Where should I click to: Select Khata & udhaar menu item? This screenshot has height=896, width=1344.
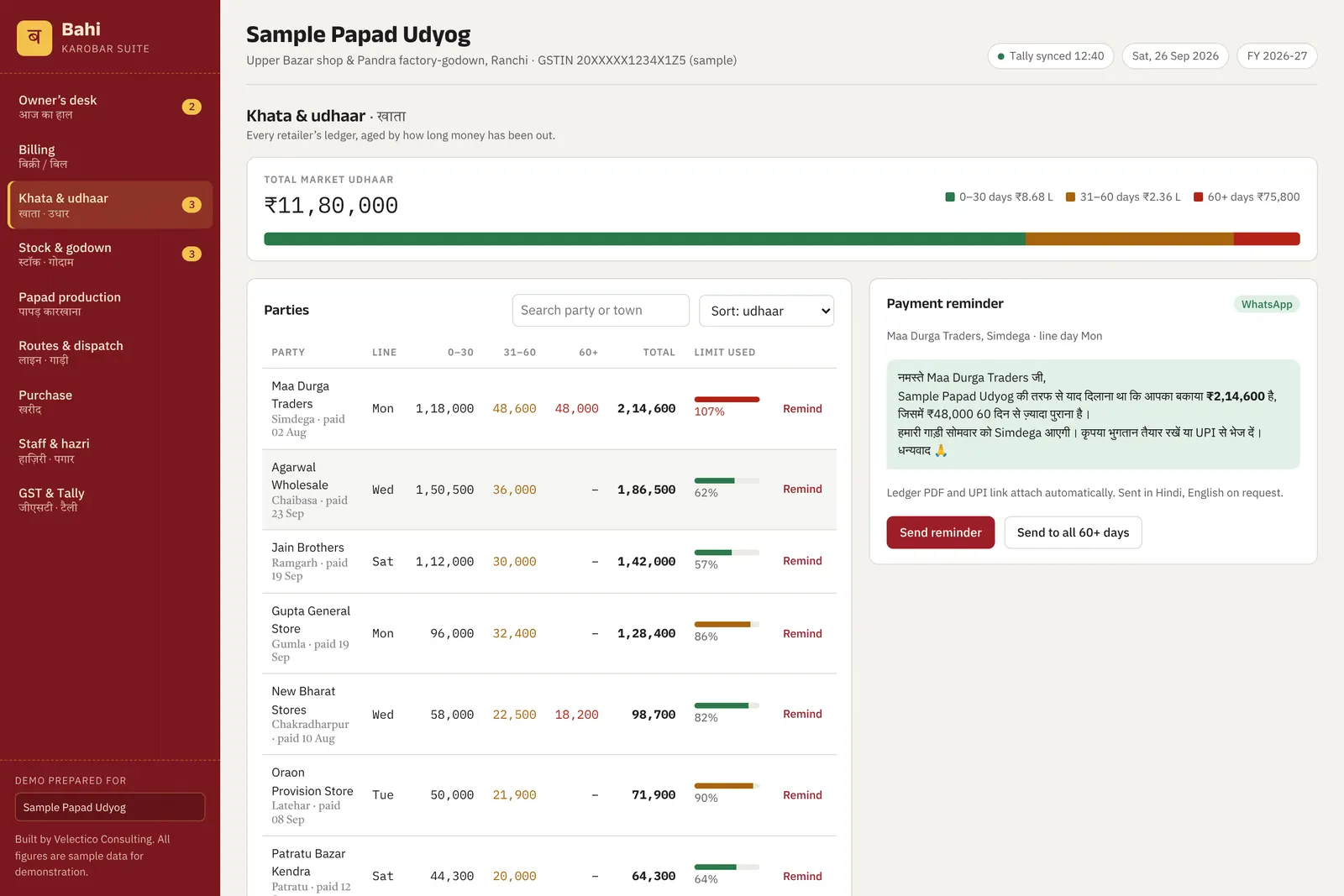110,205
